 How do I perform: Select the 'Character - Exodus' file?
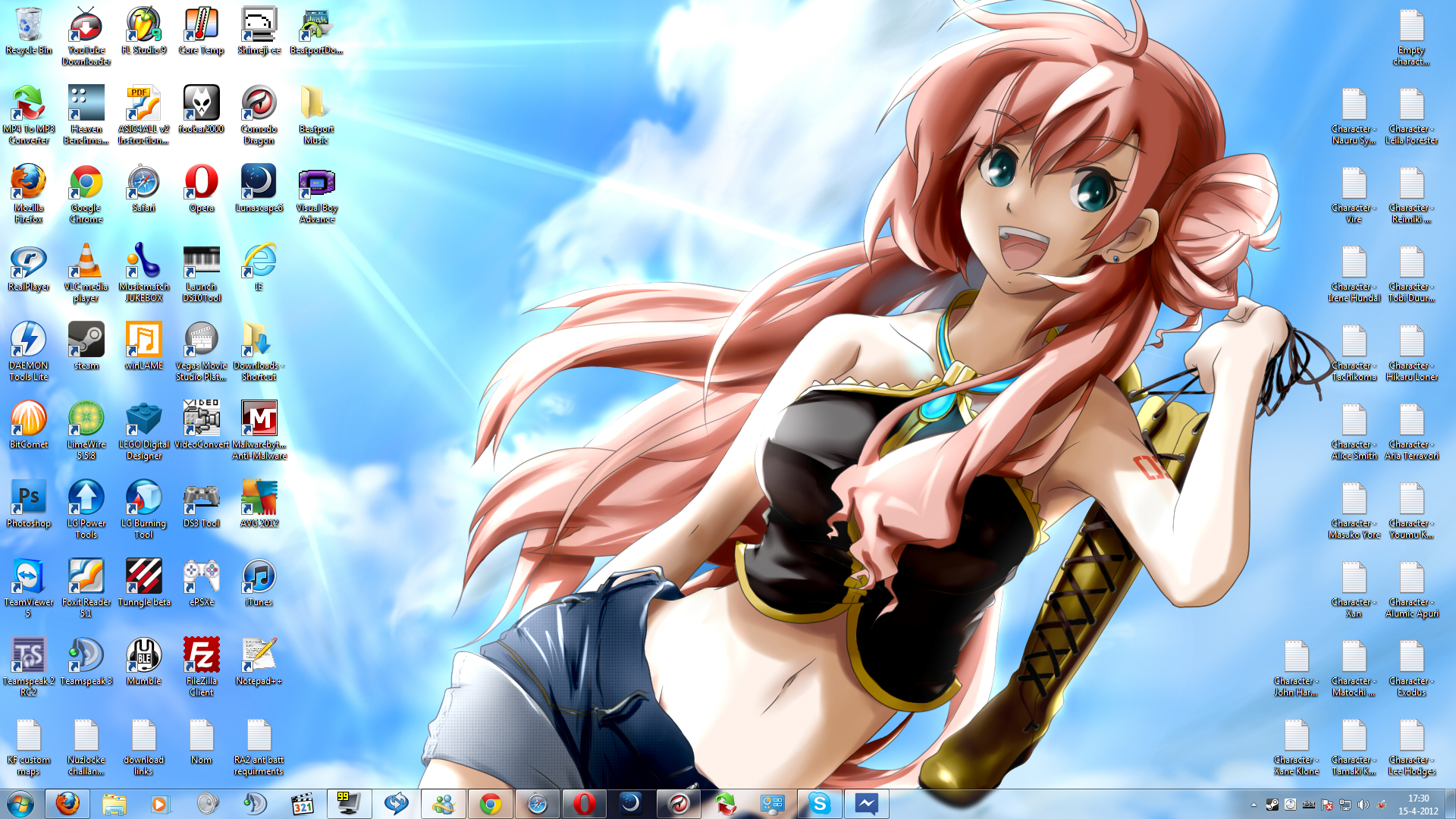[x=1412, y=667]
